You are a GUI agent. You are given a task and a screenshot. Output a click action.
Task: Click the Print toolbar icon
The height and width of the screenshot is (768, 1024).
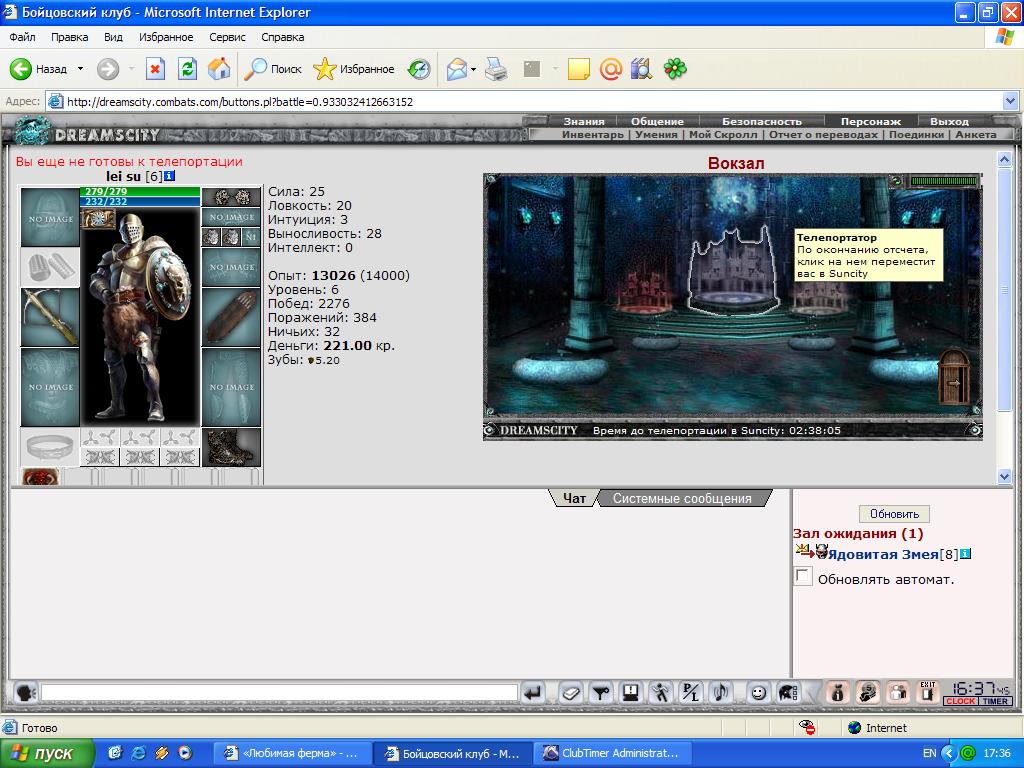click(x=496, y=69)
